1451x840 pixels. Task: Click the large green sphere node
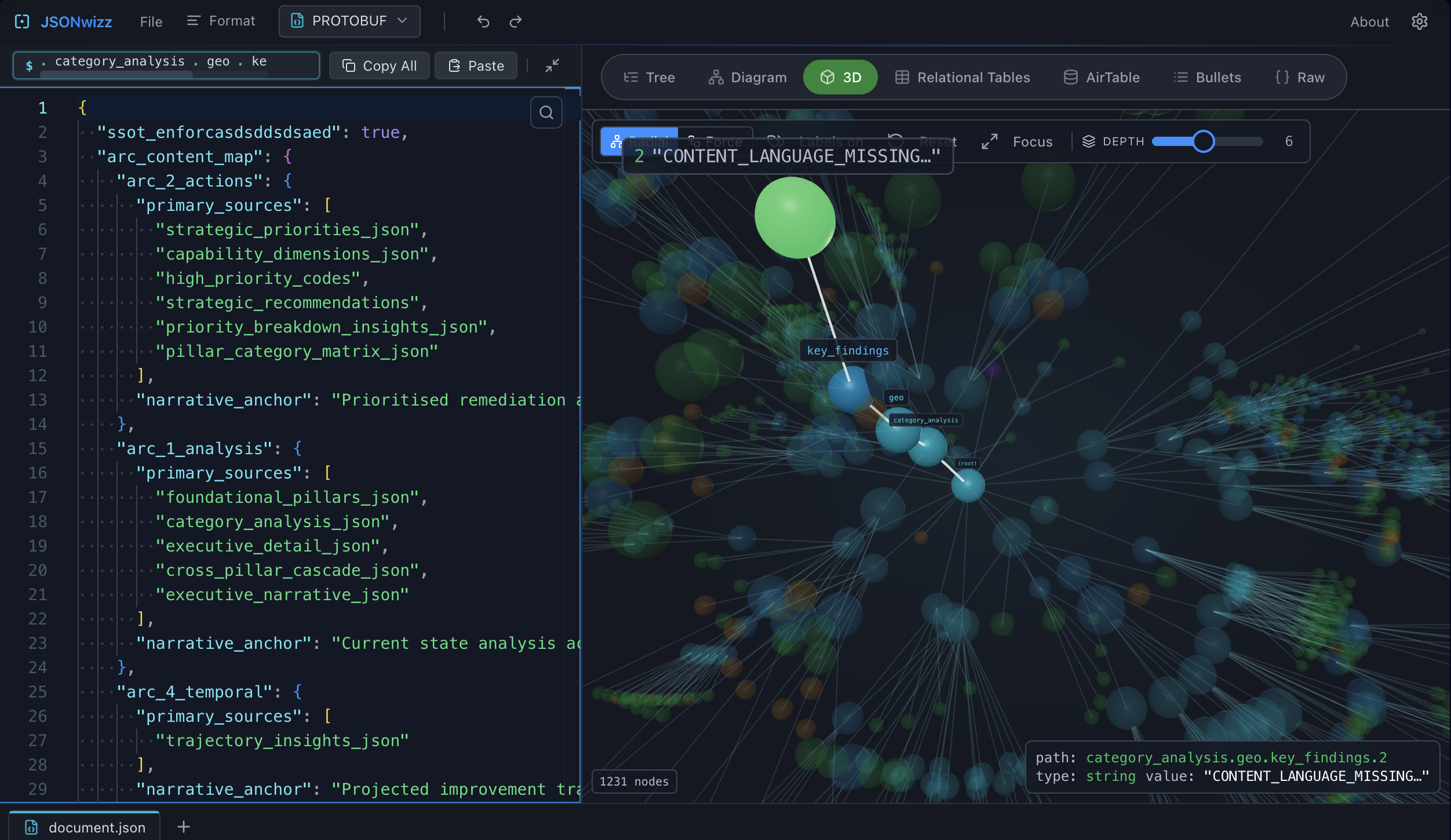click(794, 218)
